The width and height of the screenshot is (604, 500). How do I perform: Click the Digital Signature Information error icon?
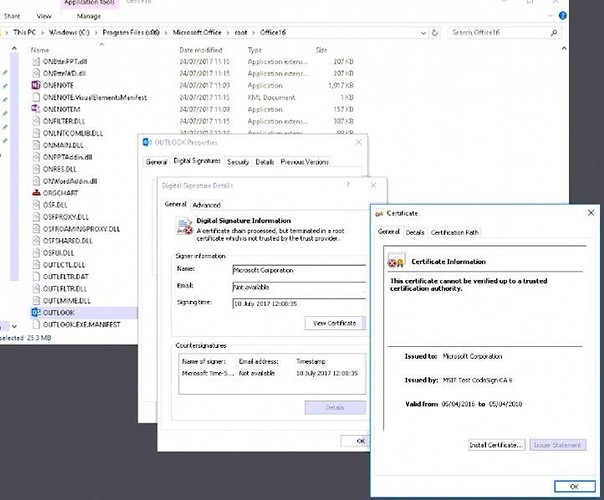[x=183, y=226]
